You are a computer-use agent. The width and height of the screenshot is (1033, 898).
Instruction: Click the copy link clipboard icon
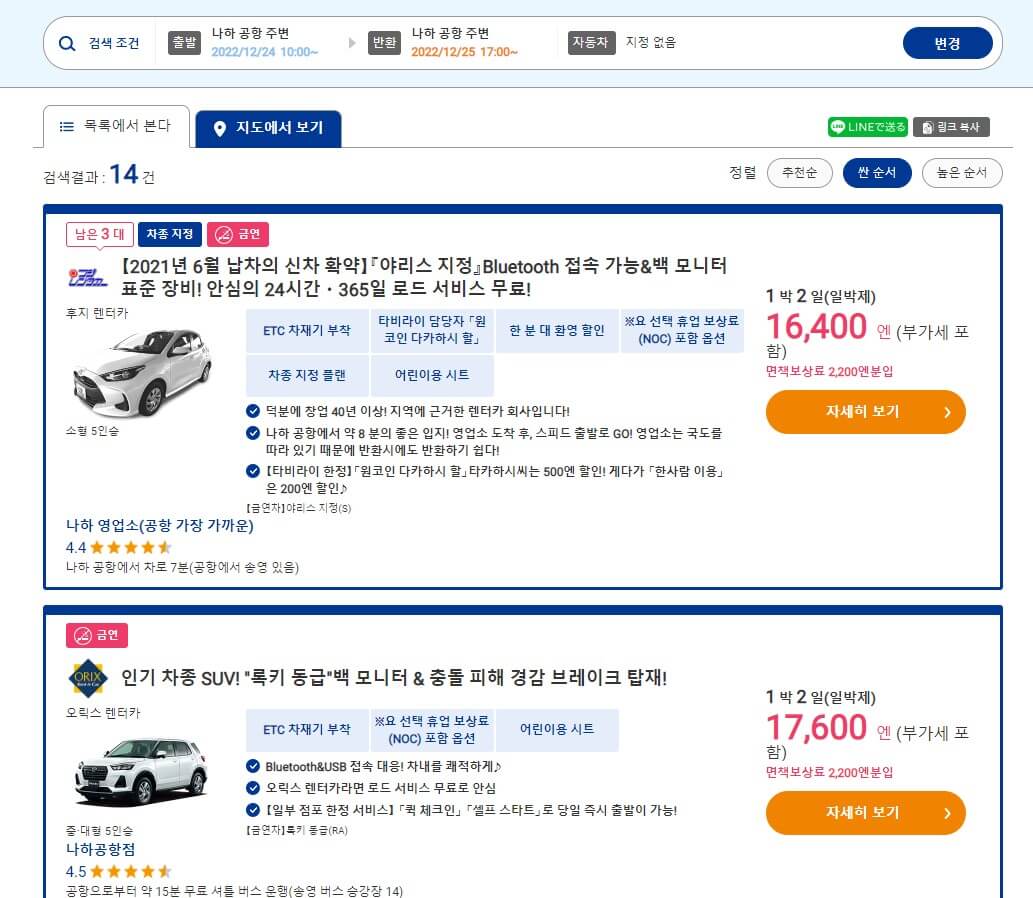(x=927, y=127)
